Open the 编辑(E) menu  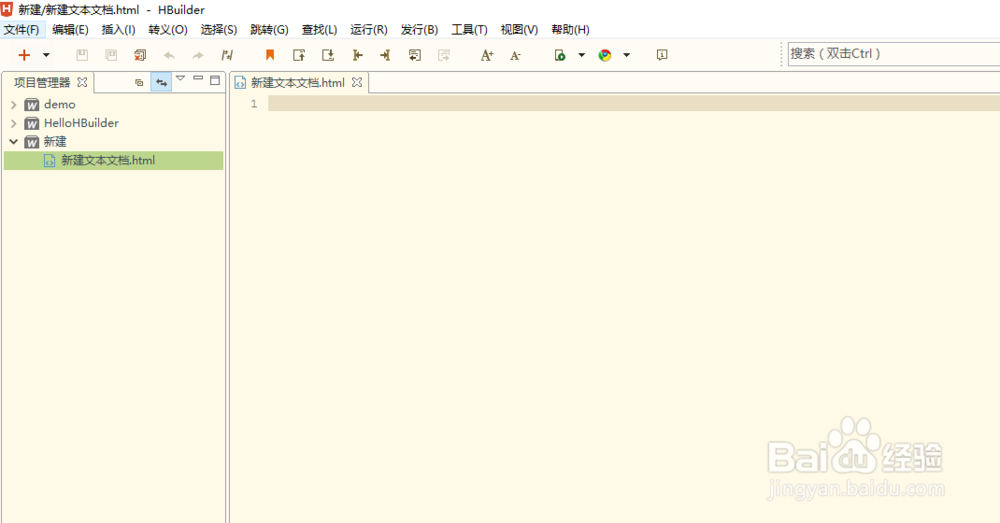point(70,29)
